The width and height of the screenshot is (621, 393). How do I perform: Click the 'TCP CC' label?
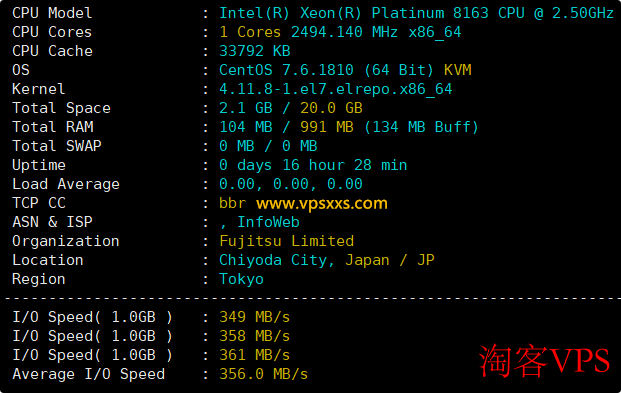coord(39,203)
